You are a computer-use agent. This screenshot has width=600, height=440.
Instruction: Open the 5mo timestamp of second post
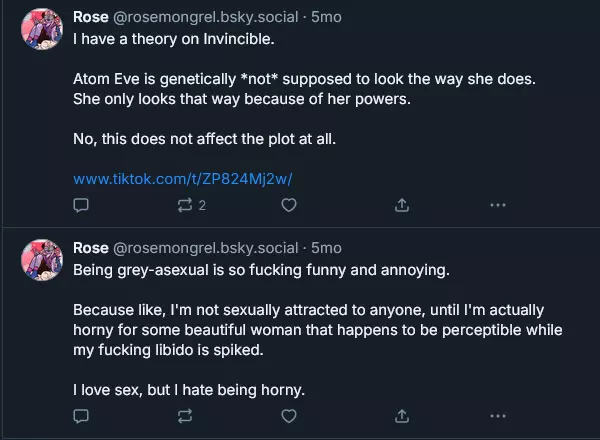click(x=327, y=247)
